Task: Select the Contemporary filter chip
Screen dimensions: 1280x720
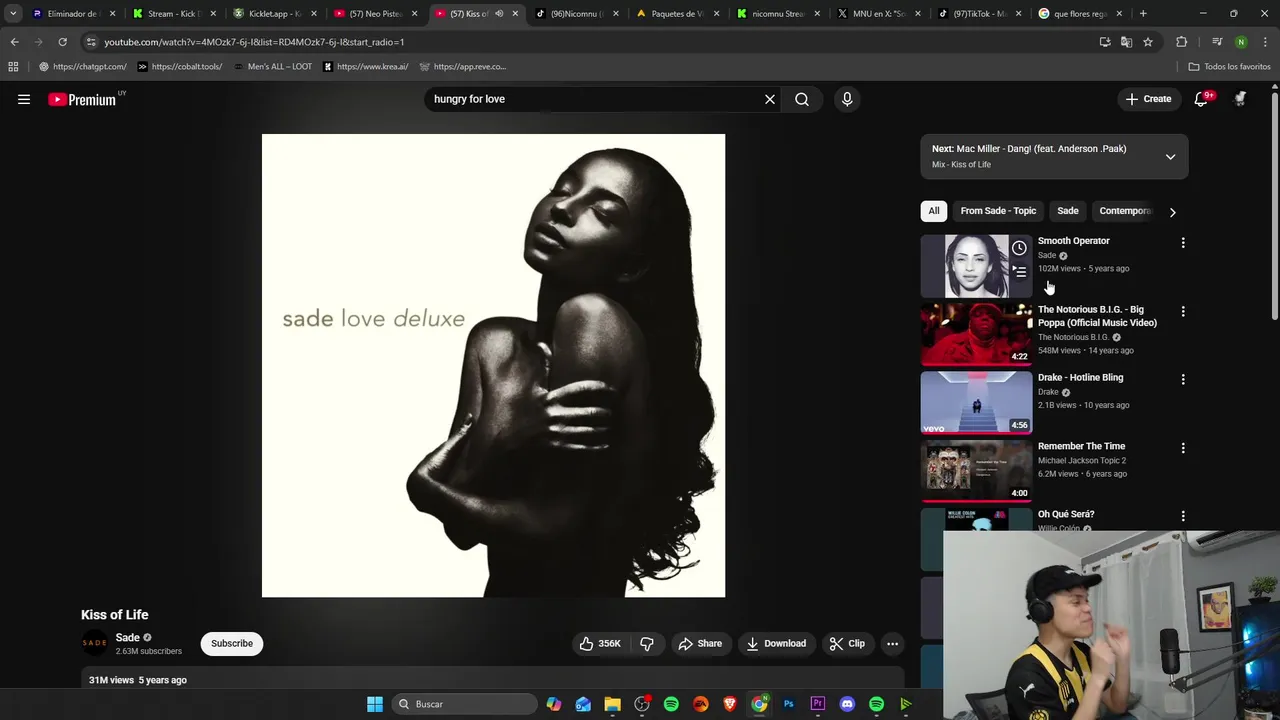Action: [x=1126, y=211]
